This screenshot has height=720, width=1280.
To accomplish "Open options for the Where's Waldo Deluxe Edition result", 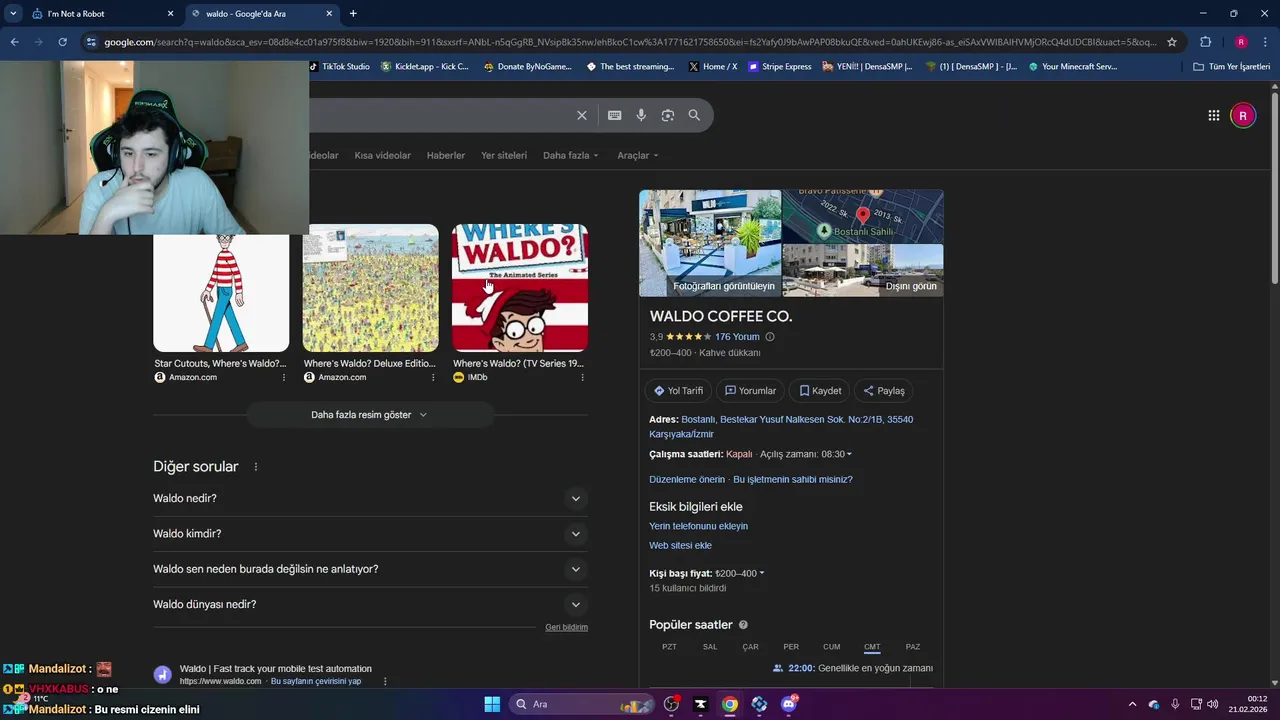I will [433, 377].
